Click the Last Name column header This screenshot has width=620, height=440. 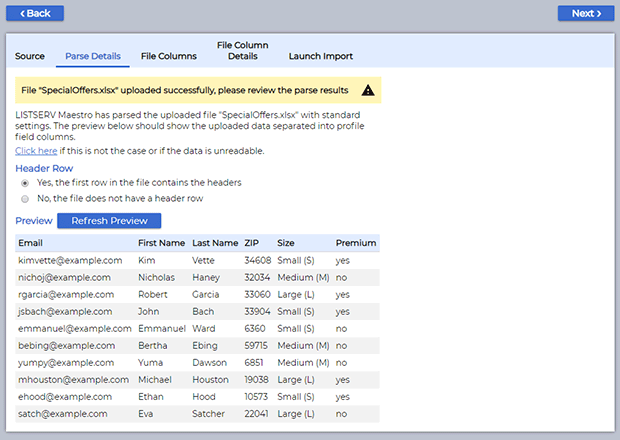[x=215, y=243]
